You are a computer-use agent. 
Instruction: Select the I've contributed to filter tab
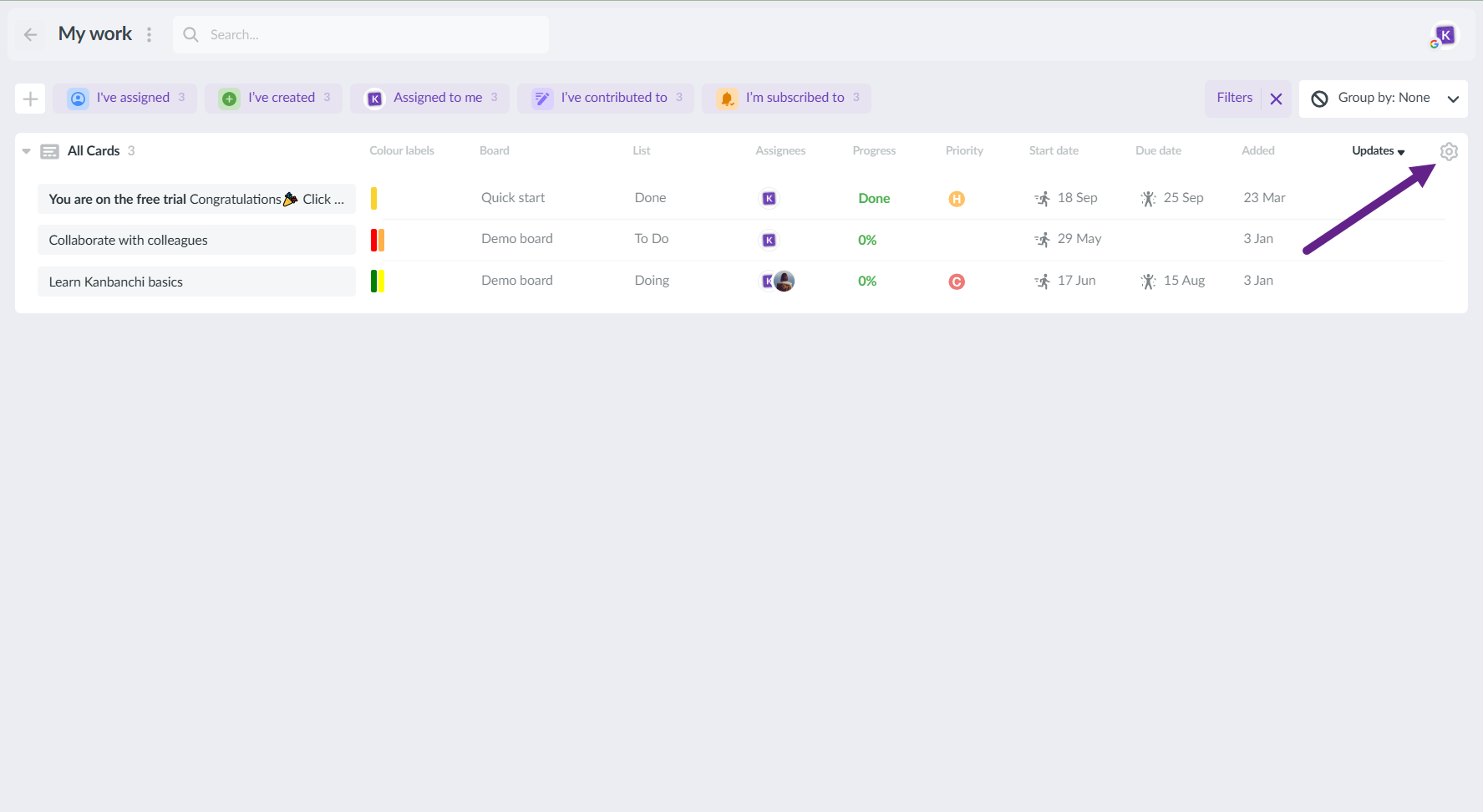pos(606,98)
